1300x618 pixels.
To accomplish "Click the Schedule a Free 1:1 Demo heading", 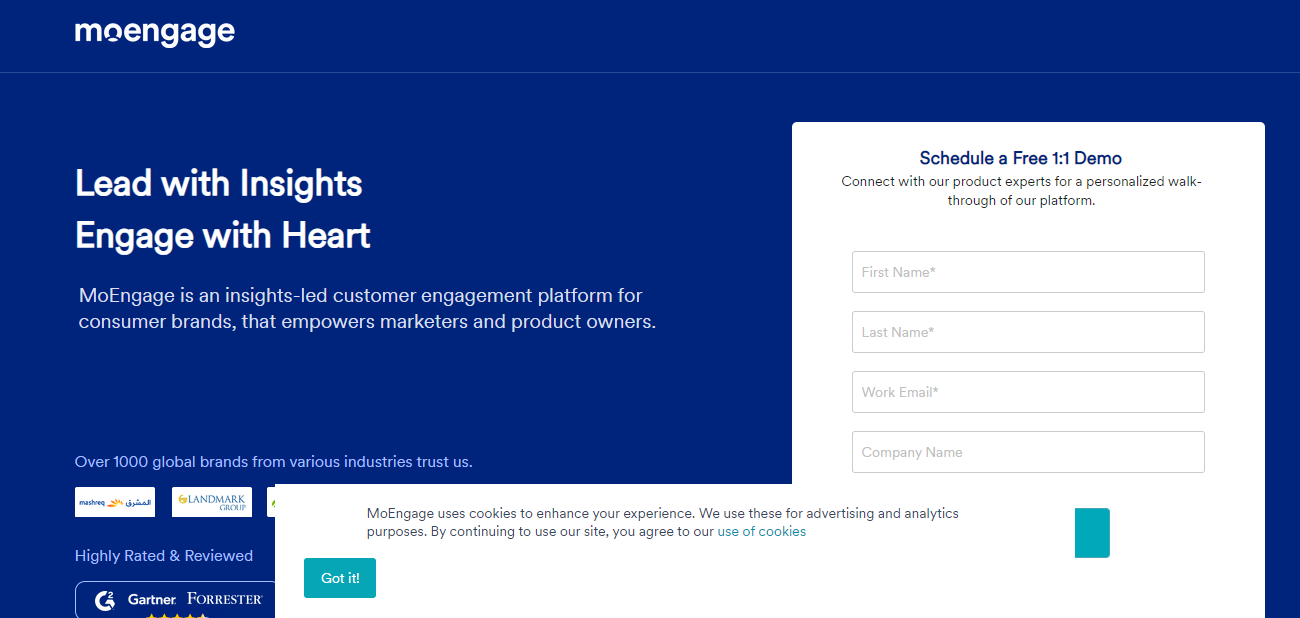I will [1020, 158].
